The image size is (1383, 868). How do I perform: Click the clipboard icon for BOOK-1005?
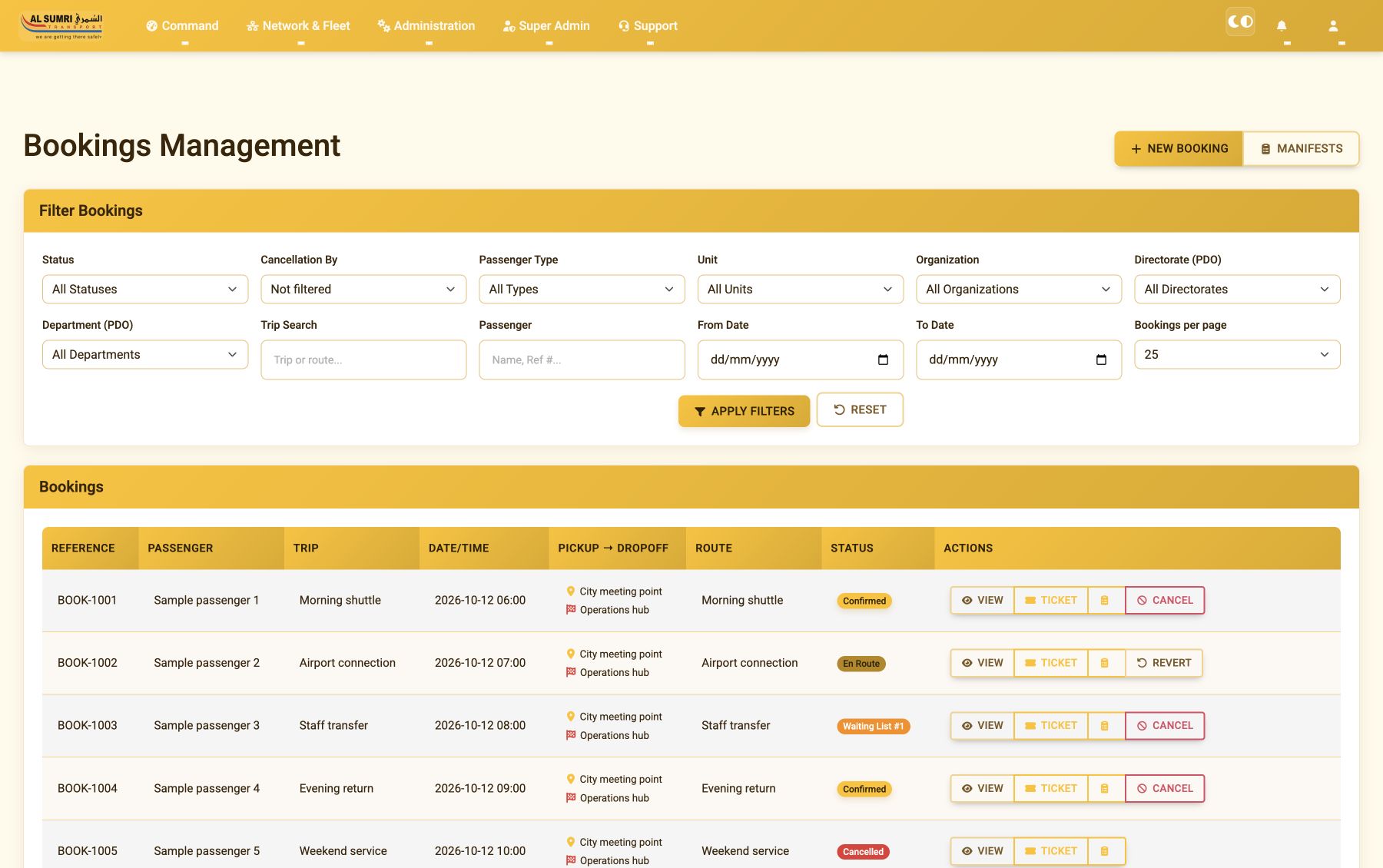click(1106, 851)
